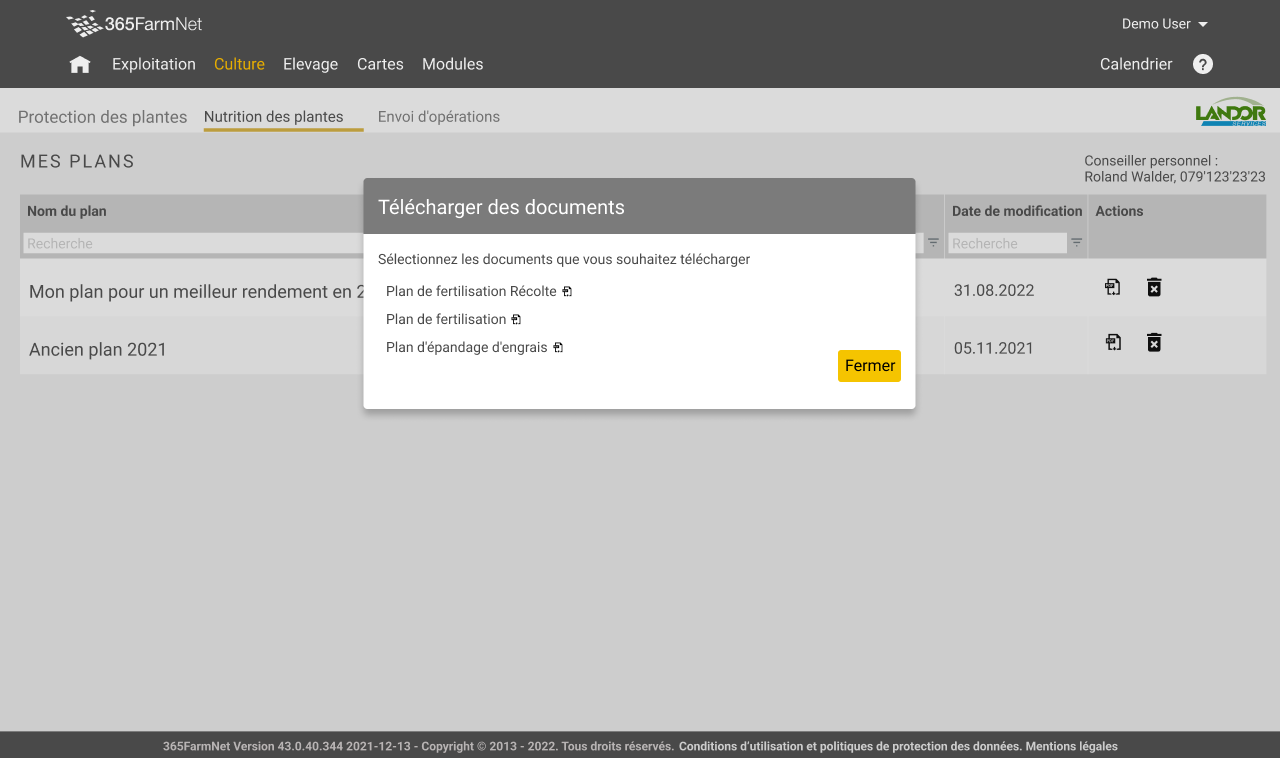Open the help question mark icon

click(1203, 64)
